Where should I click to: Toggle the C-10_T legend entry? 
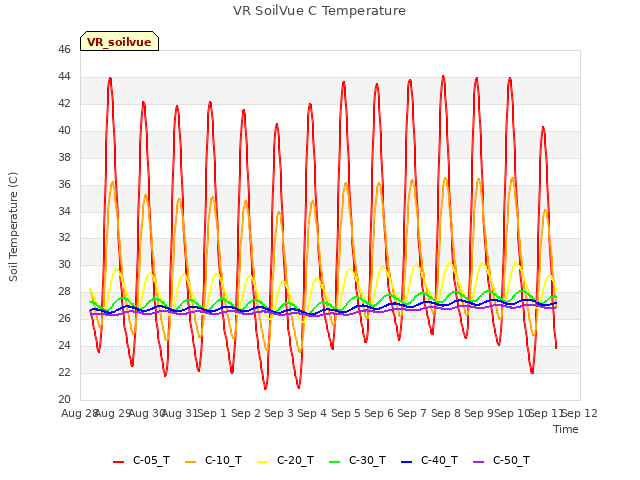tap(213, 460)
